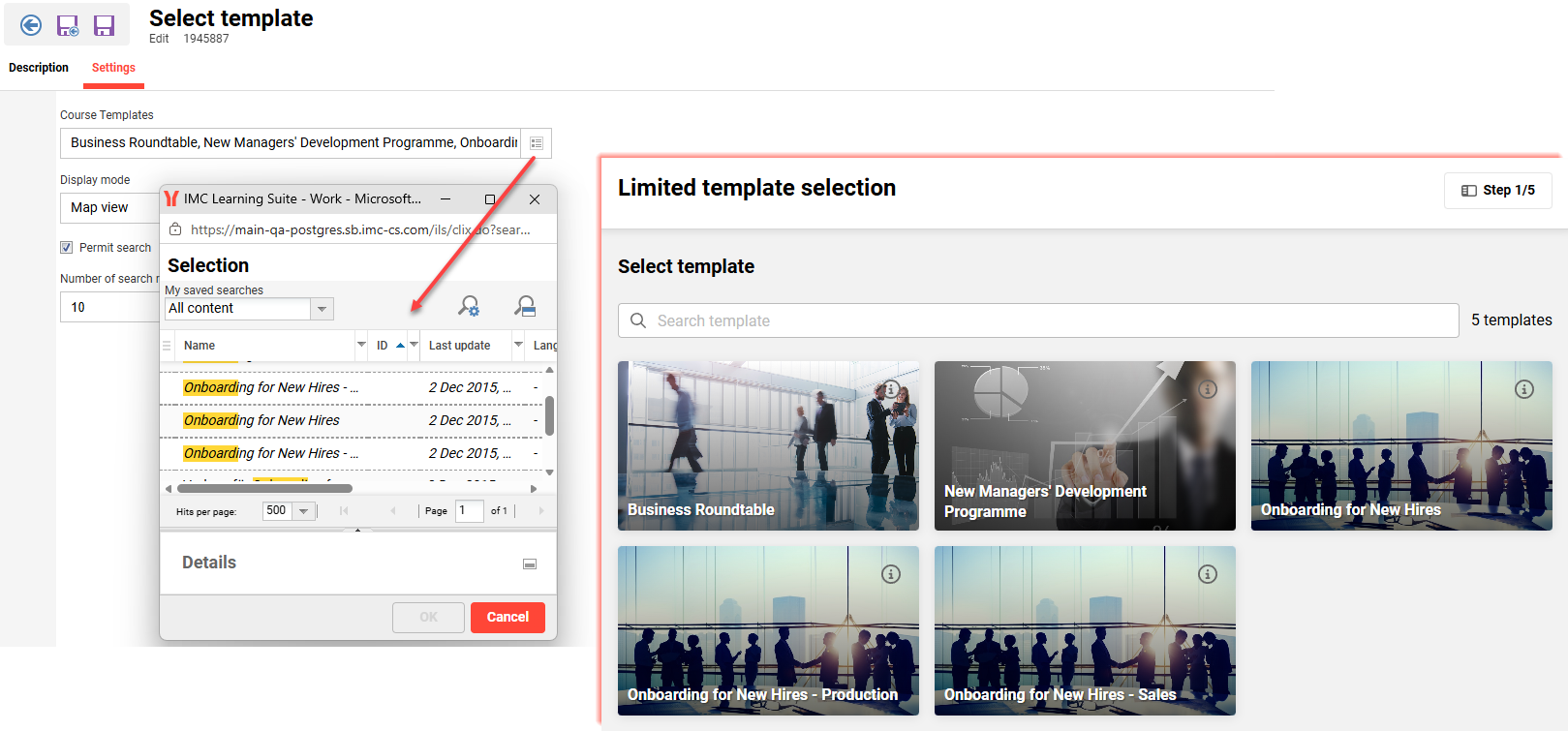Click the OK button in Selection dialog
This screenshot has height=731, width=1568.
(428, 618)
